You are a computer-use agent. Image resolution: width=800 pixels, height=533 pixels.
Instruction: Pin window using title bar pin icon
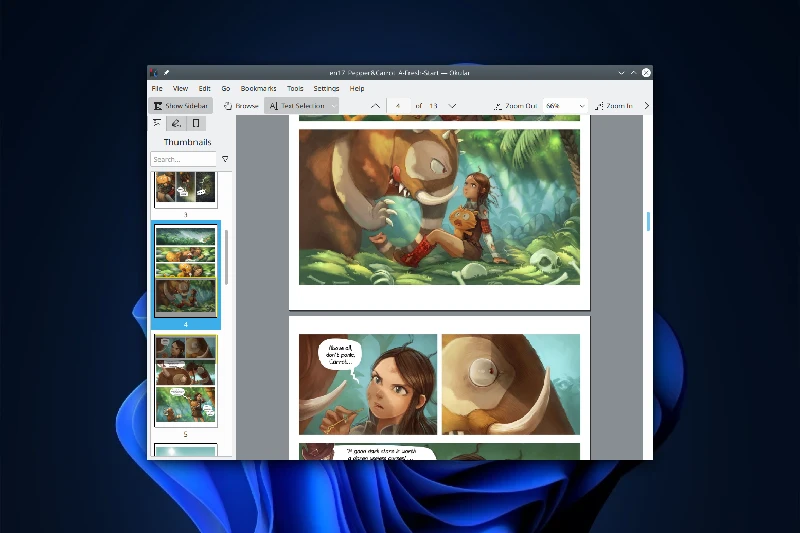[167, 72]
